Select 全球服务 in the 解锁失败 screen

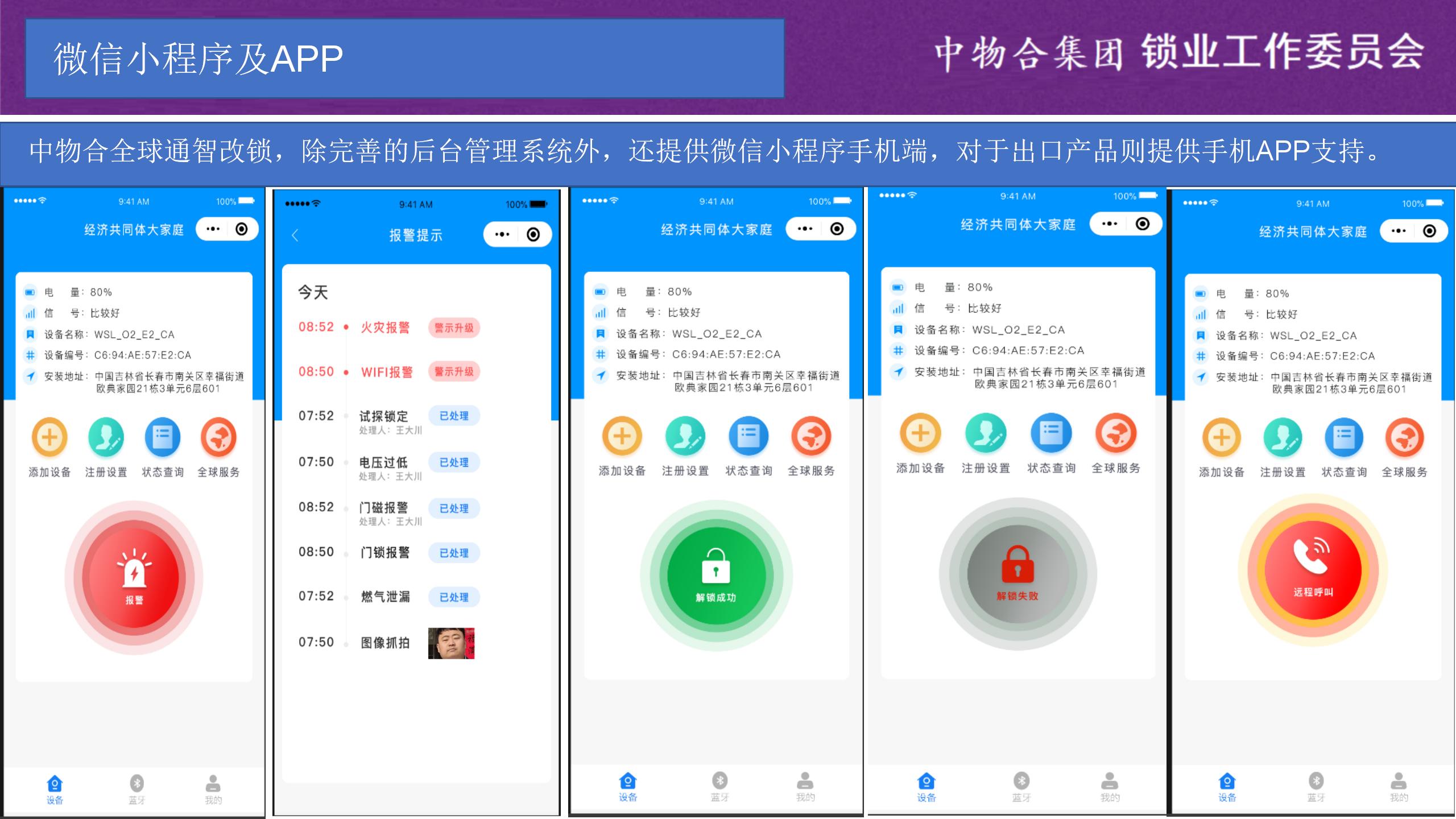1116,433
